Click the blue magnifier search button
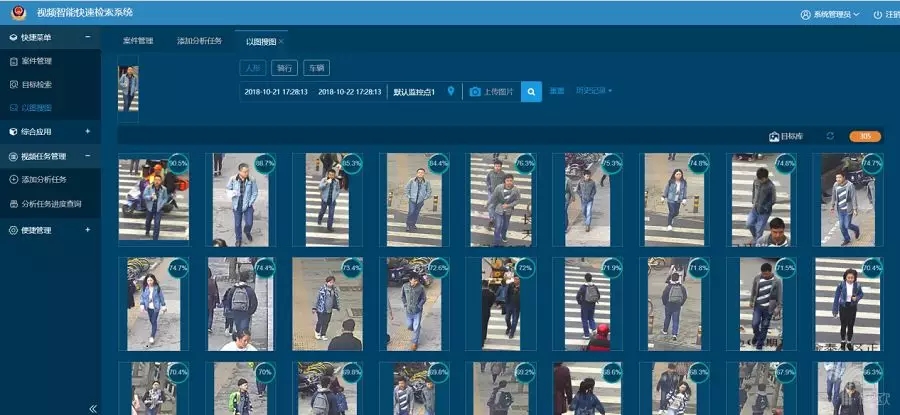 (x=532, y=91)
